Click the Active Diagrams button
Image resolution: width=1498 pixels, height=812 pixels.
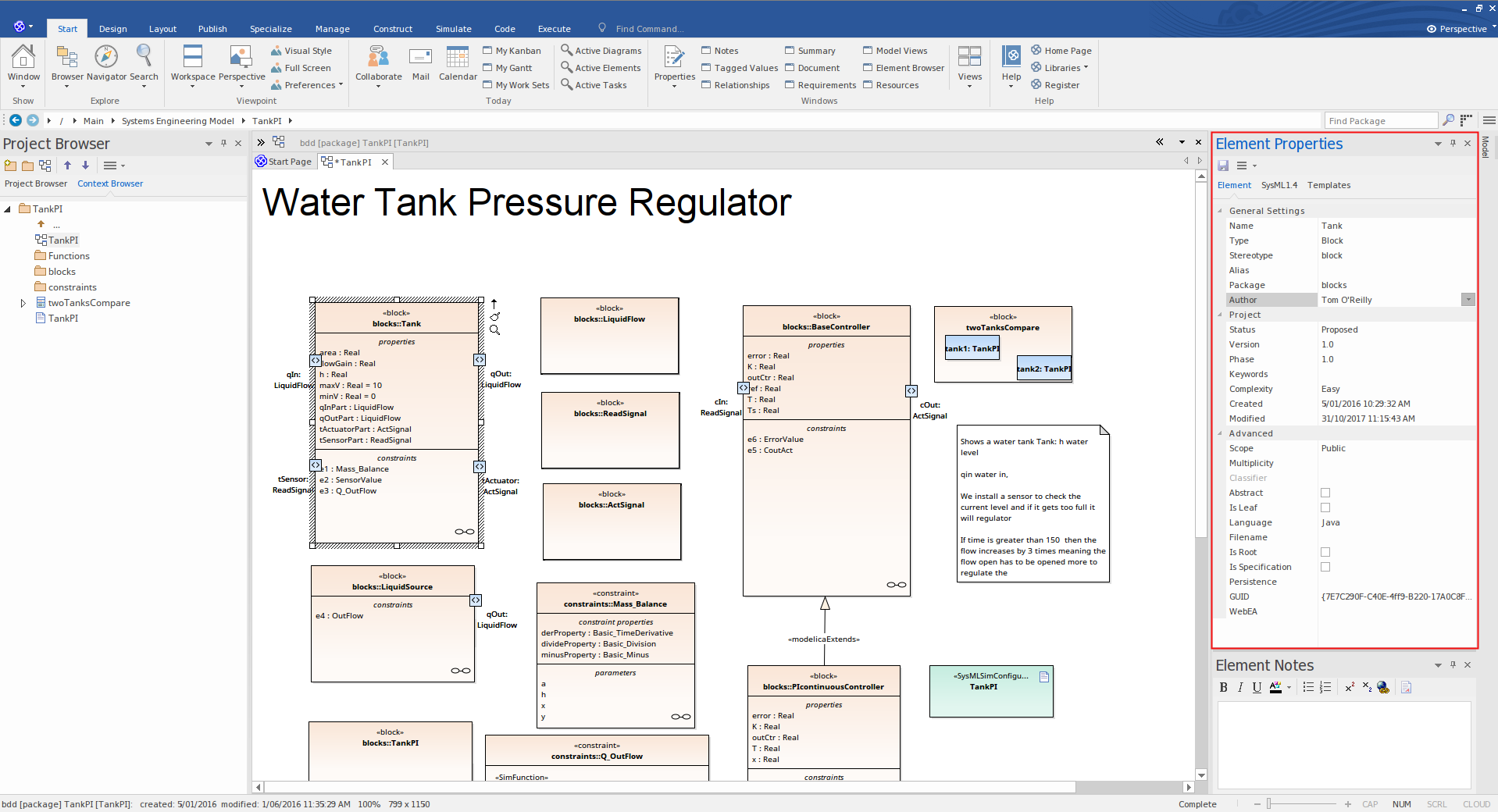coord(601,51)
